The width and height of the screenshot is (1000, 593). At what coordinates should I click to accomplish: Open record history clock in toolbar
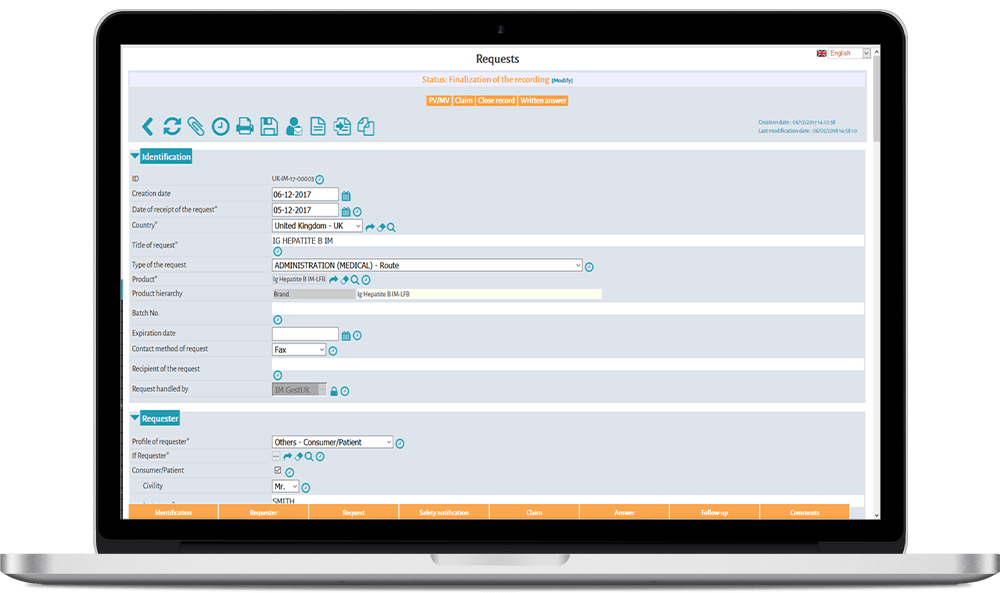pos(221,126)
